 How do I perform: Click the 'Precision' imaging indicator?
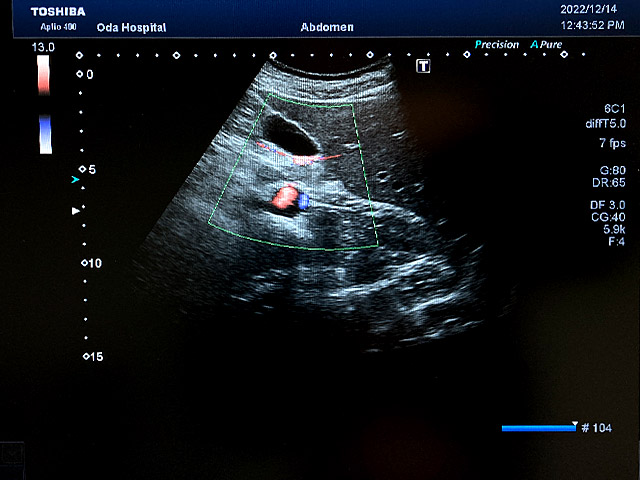(x=497, y=44)
